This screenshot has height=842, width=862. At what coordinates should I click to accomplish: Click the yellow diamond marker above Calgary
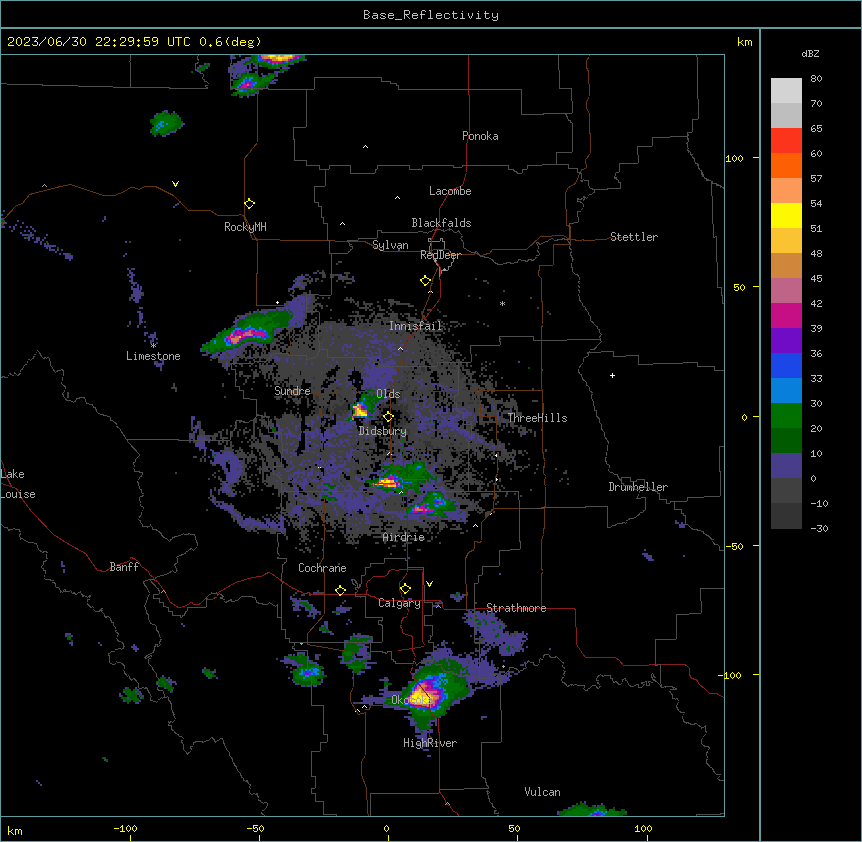pos(406,589)
